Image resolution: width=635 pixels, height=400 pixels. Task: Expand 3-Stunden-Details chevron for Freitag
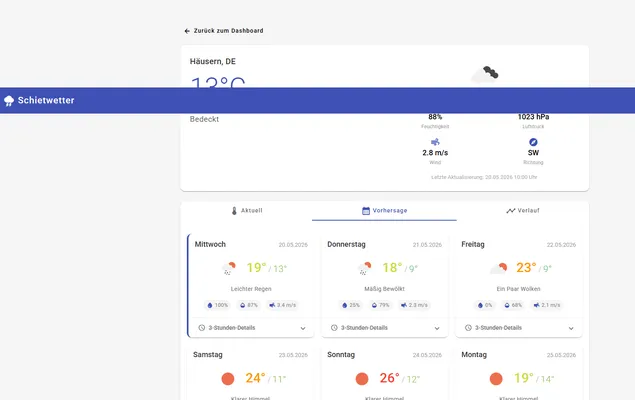571,328
